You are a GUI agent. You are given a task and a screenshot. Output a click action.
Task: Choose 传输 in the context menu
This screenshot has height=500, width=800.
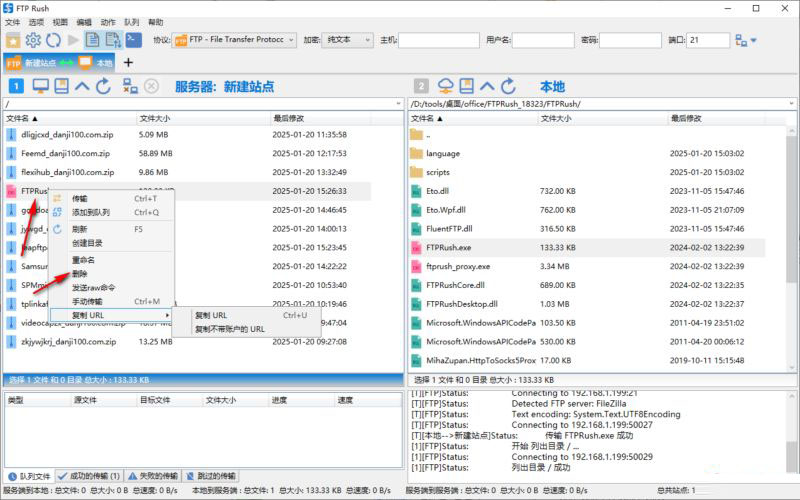(x=112, y=198)
